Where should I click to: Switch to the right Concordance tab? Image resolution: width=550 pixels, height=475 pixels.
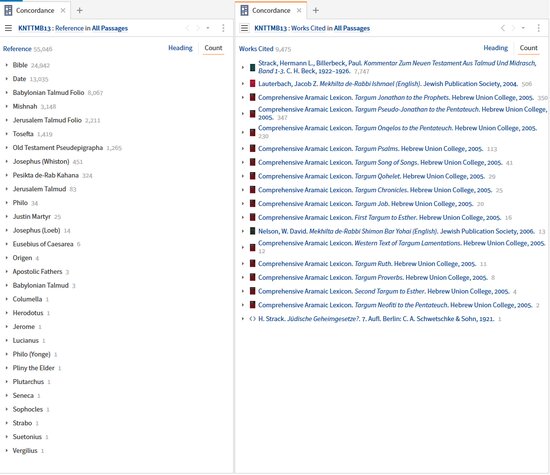(271, 11)
